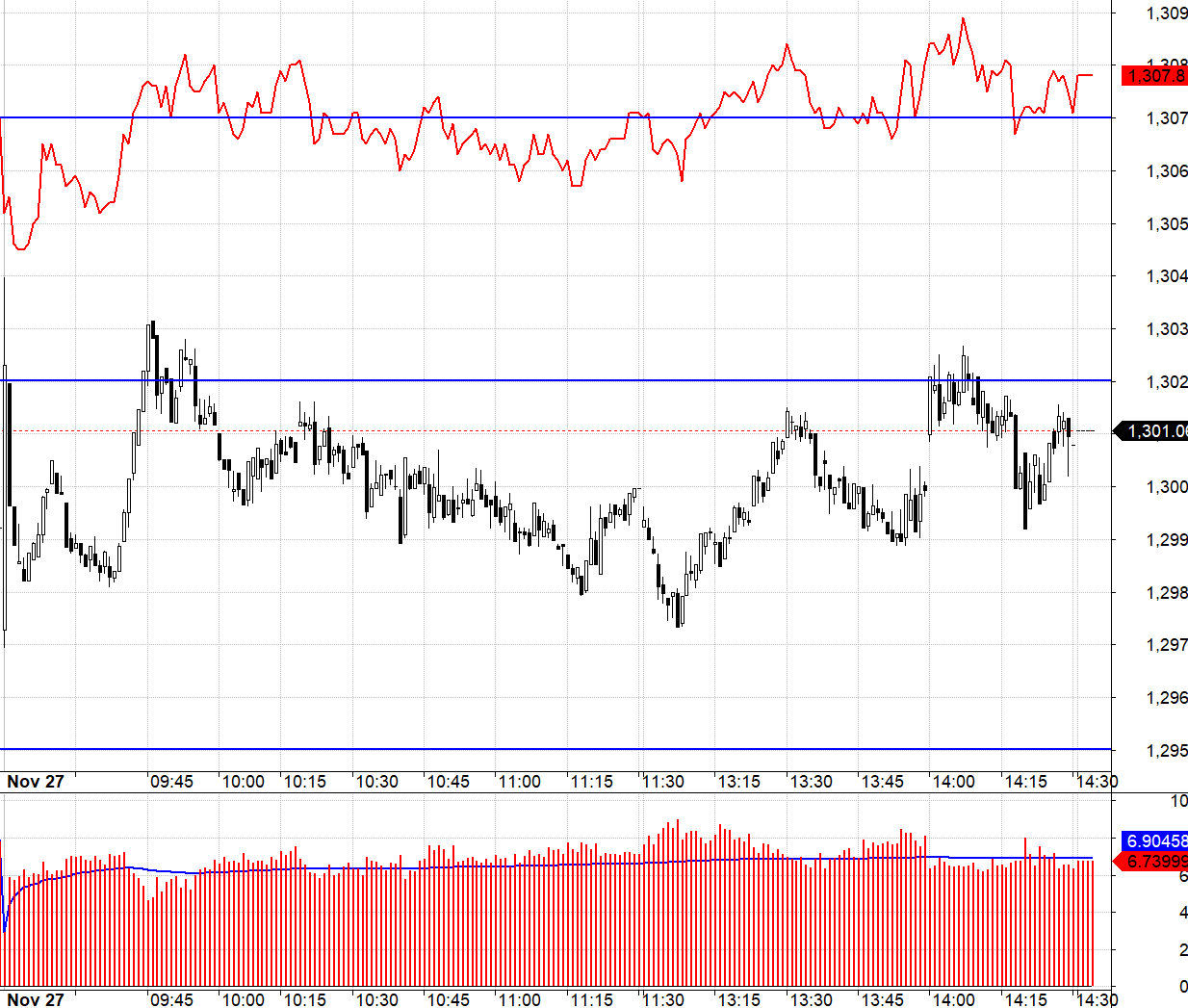The height and width of the screenshot is (1008, 1188).
Task: Click the 1,309 label atop the price scale
Action: tap(1166, 13)
